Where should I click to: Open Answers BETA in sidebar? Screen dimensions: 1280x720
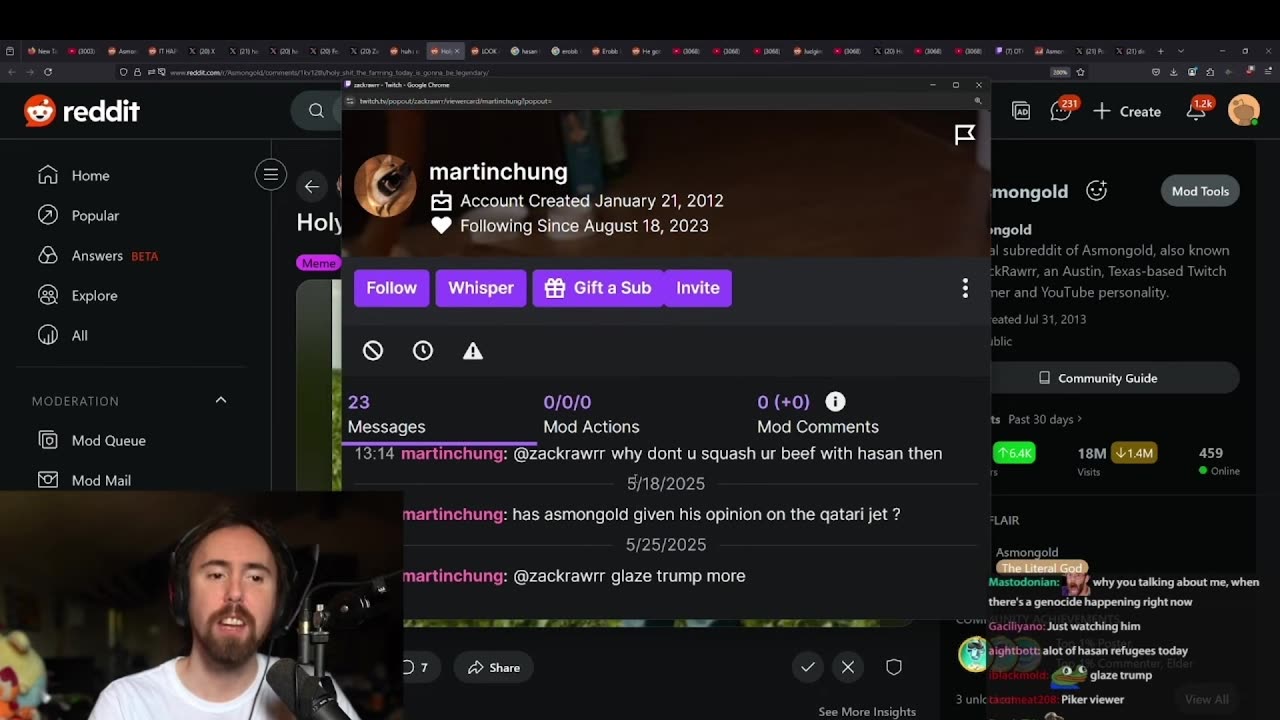pos(98,255)
